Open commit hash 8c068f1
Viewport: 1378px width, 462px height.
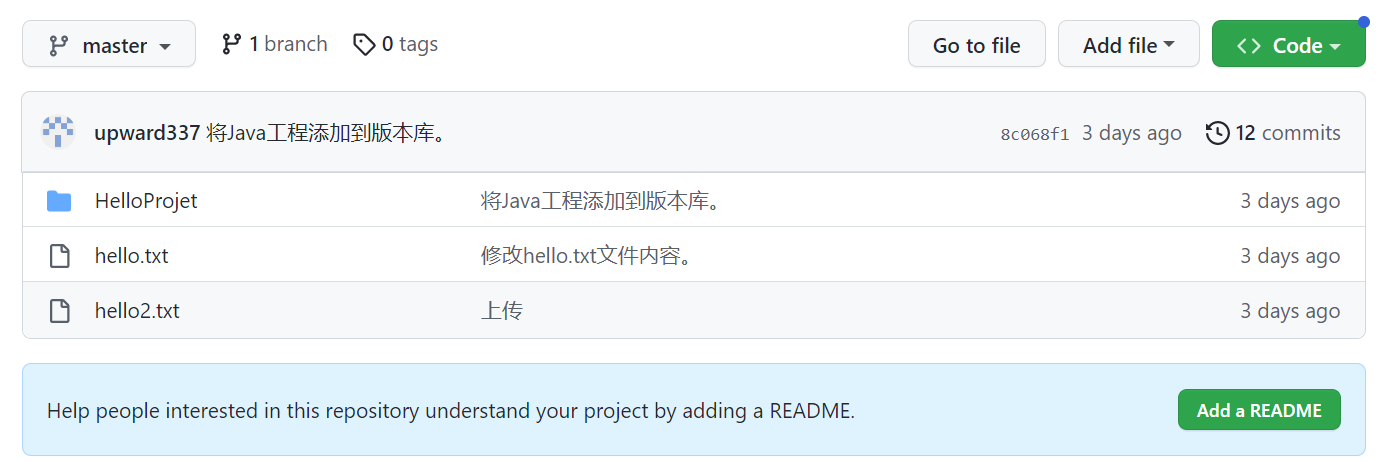coord(1035,134)
